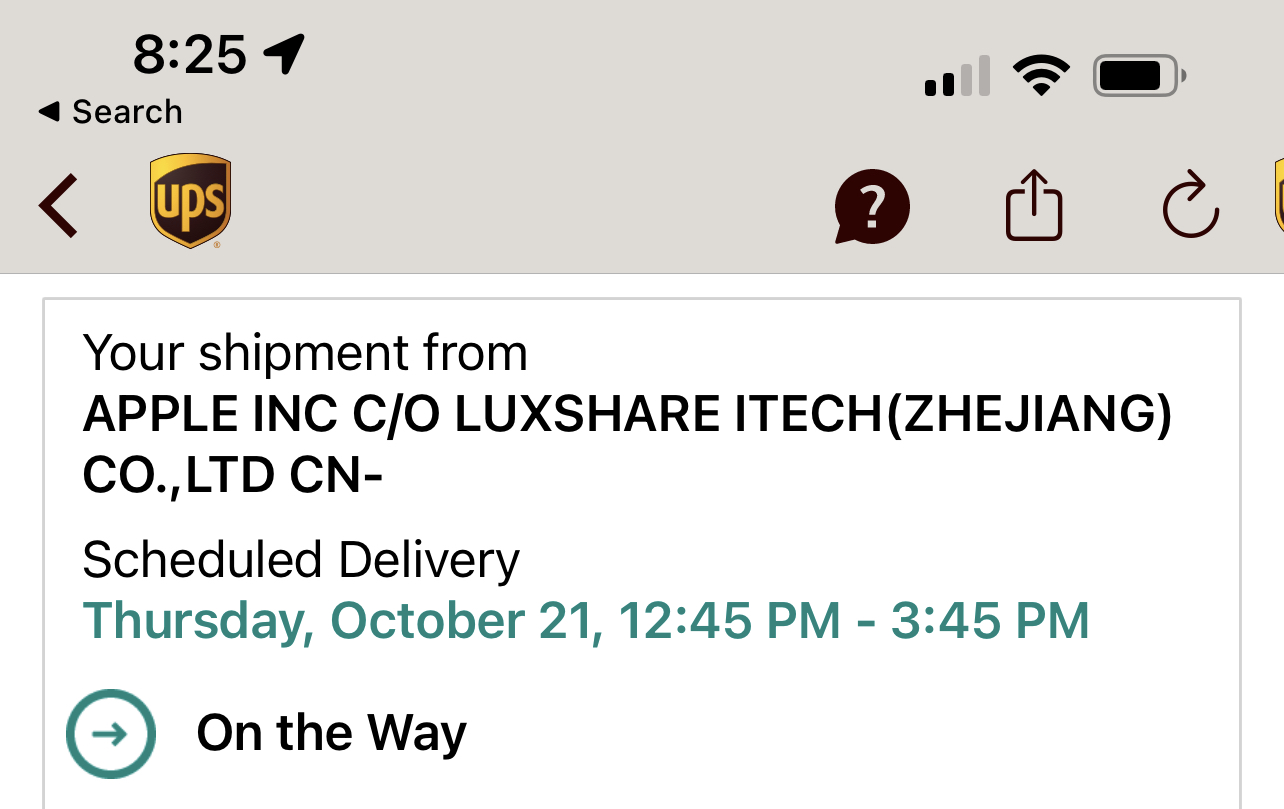This screenshot has height=809, width=1284.
Task: Select the Scheduled Delivery date text
Action: (x=586, y=620)
